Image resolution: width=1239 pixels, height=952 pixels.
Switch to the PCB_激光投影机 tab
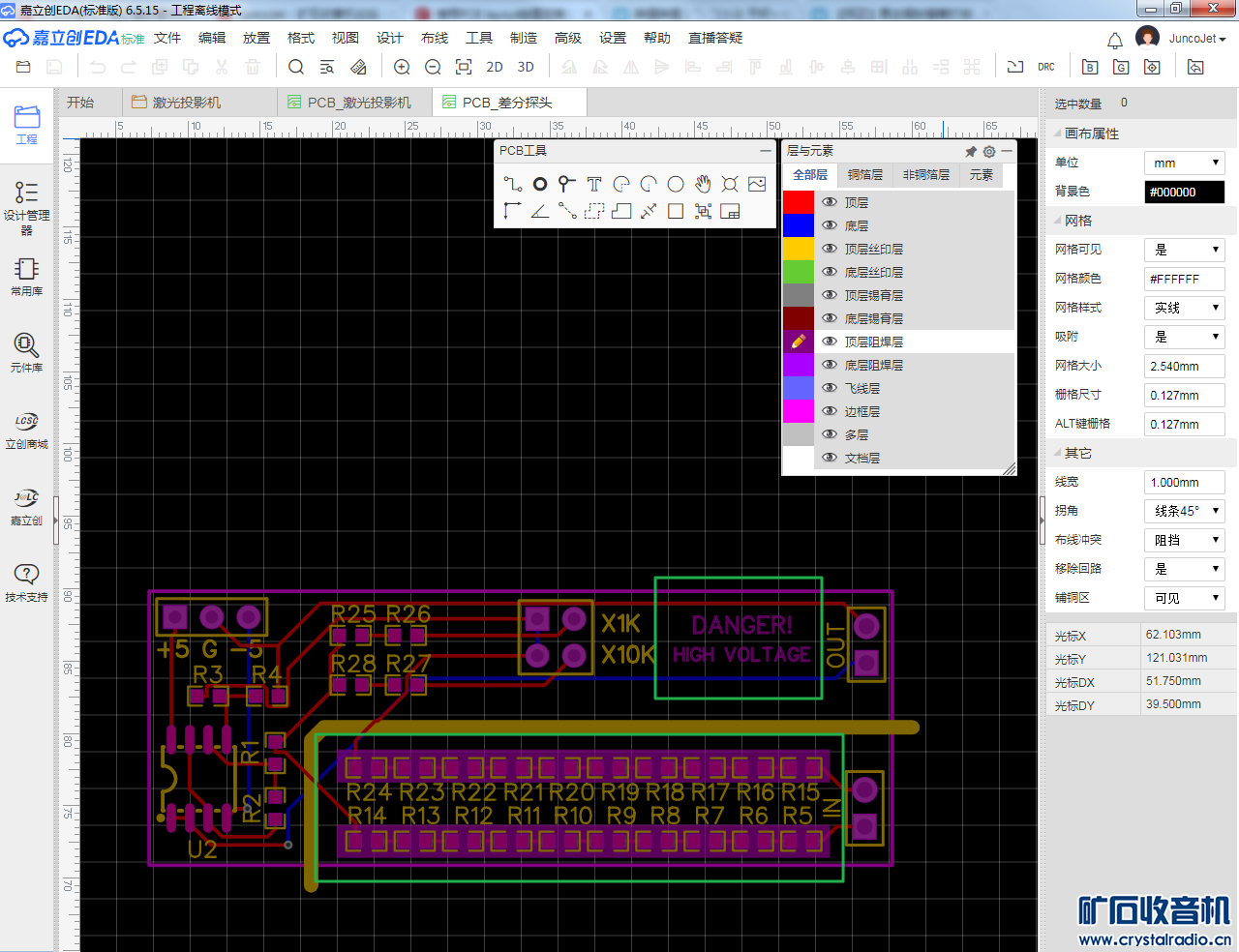(358, 103)
